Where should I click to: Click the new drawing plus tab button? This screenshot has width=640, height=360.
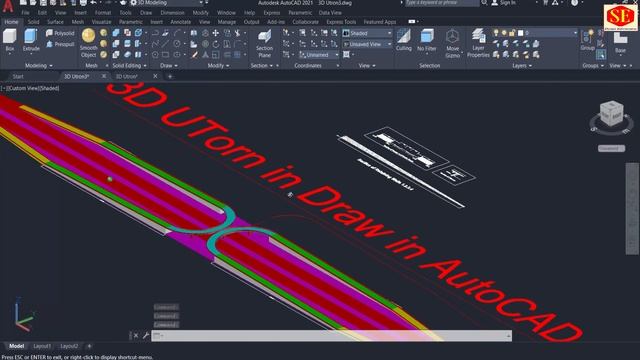coord(170,76)
